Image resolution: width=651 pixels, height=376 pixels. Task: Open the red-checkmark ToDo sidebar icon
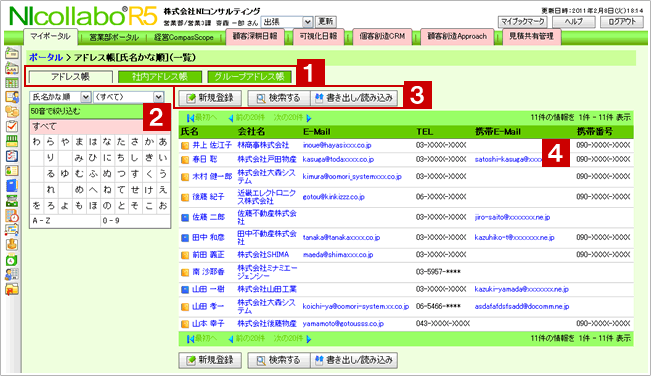[x=12, y=126]
